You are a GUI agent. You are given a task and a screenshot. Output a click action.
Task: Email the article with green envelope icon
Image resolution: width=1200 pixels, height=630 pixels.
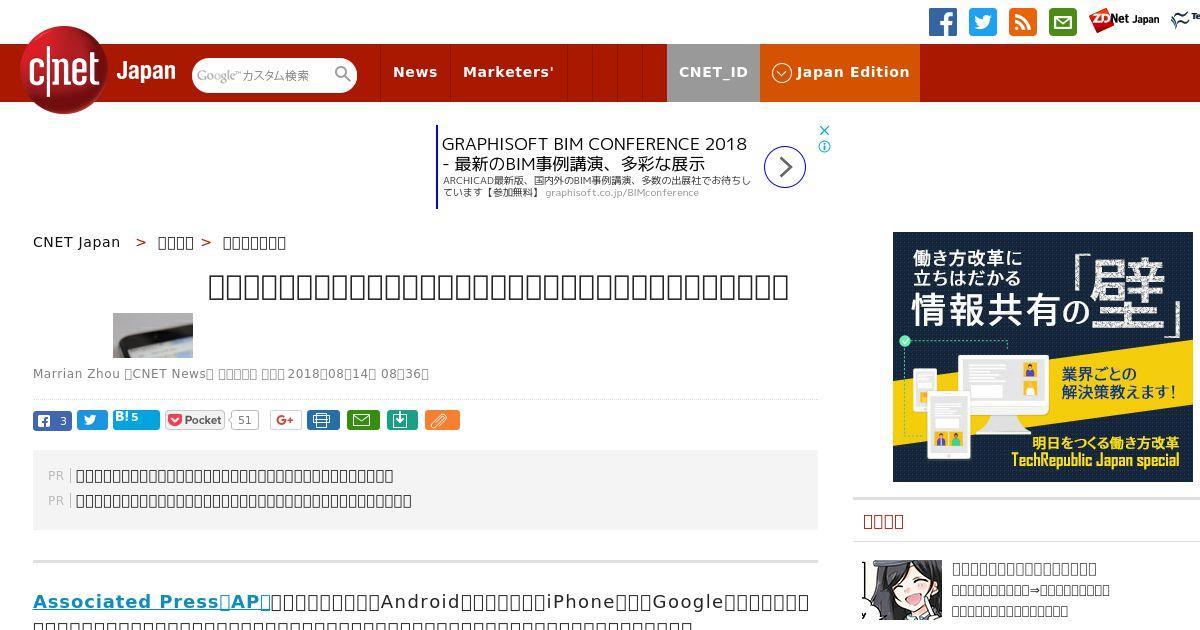pyautogui.click(x=363, y=420)
